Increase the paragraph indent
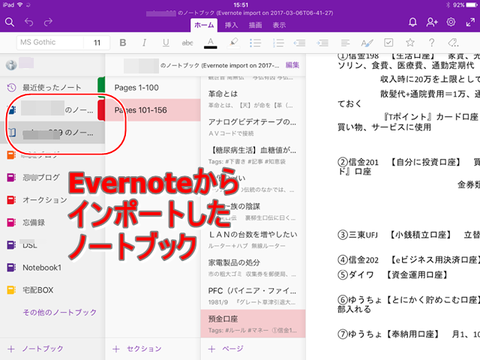480x360 pixels. tap(322, 43)
